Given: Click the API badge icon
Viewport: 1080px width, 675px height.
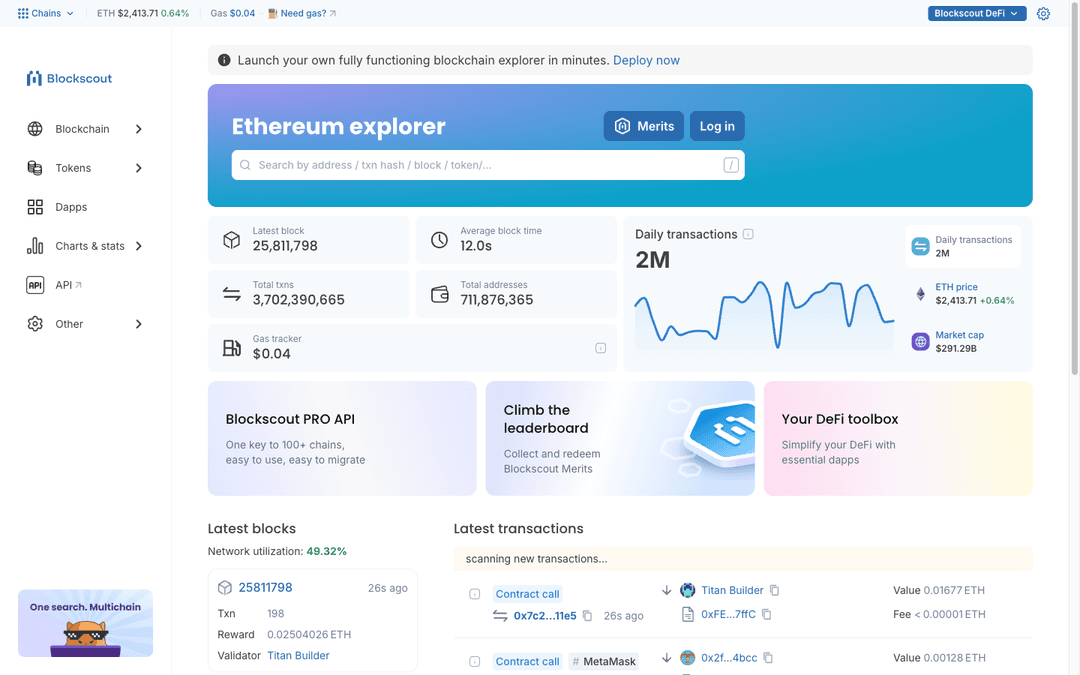Looking at the screenshot, I should click(x=35, y=285).
